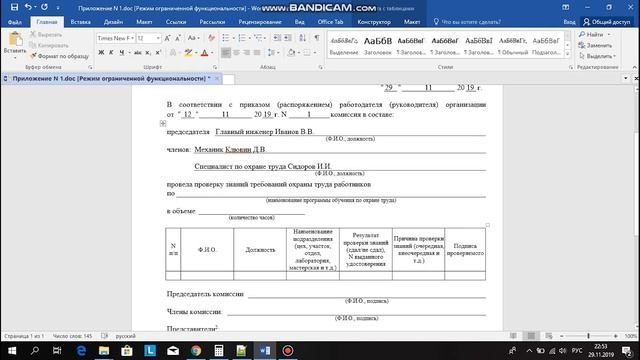Redo action in quick access toolbar
The height and width of the screenshot is (360, 640).
(44, 7)
